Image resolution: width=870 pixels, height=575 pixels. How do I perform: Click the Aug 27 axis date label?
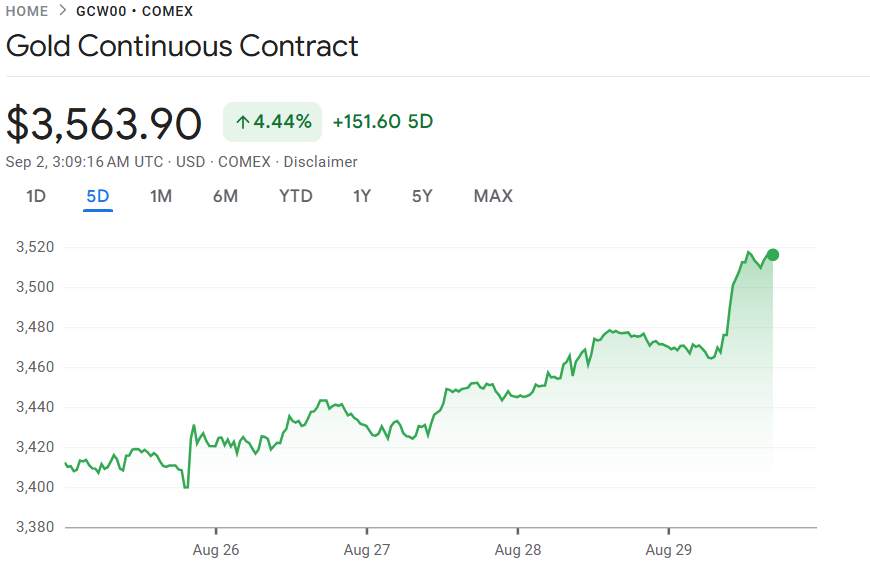pos(367,550)
